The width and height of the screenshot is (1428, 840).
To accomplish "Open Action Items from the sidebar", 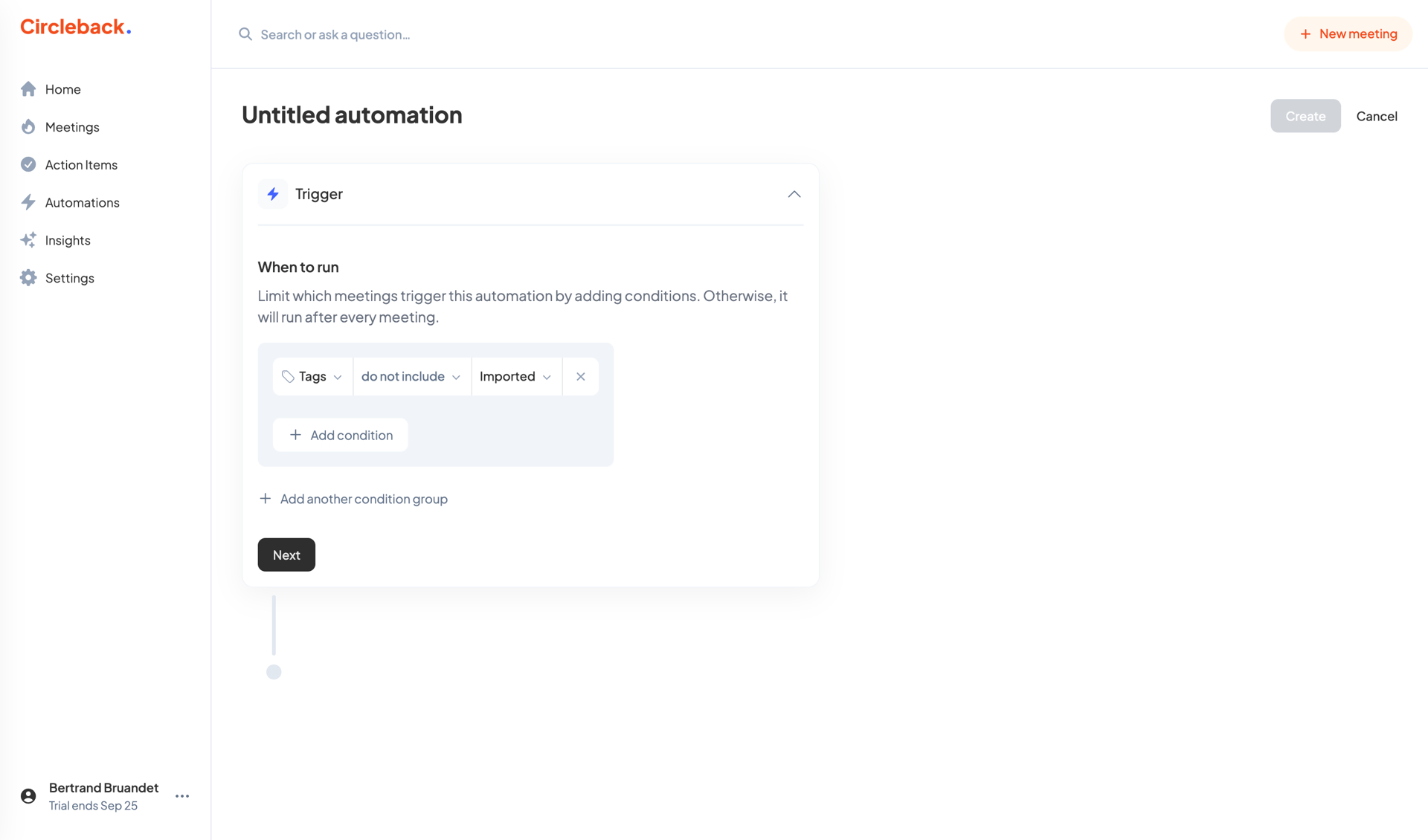I will [x=28, y=164].
